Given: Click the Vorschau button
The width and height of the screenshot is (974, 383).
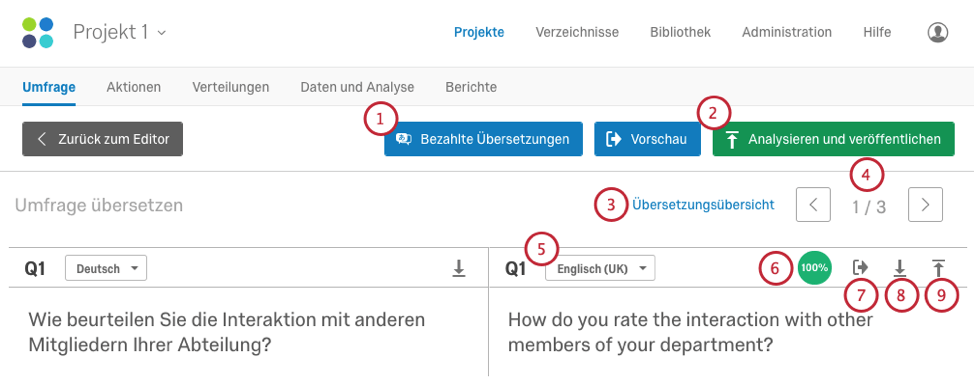Looking at the screenshot, I should click(648, 138).
